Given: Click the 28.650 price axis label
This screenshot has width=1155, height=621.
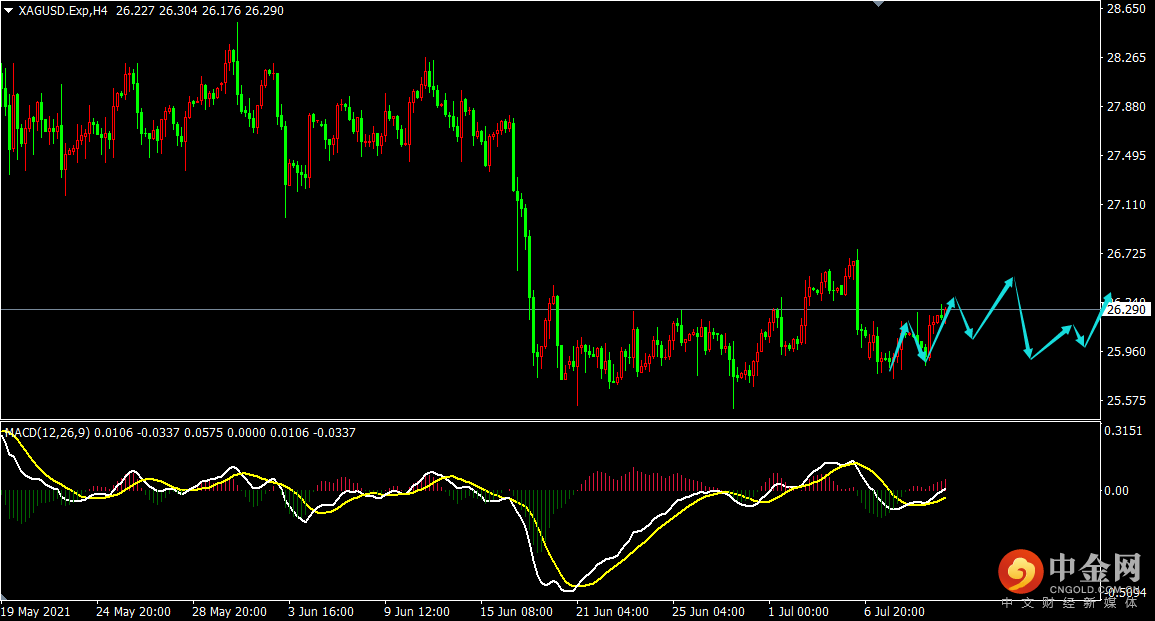Looking at the screenshot, I should [x=1125, y=9].
